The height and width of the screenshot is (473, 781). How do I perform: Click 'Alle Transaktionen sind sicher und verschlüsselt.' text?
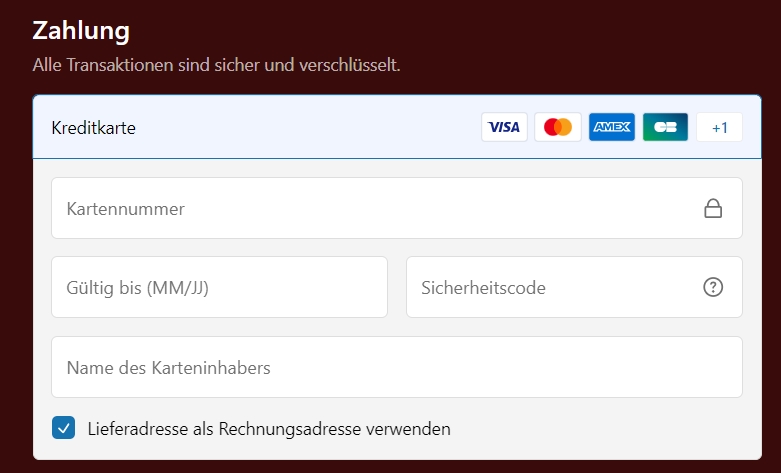[x=216, y=65]
